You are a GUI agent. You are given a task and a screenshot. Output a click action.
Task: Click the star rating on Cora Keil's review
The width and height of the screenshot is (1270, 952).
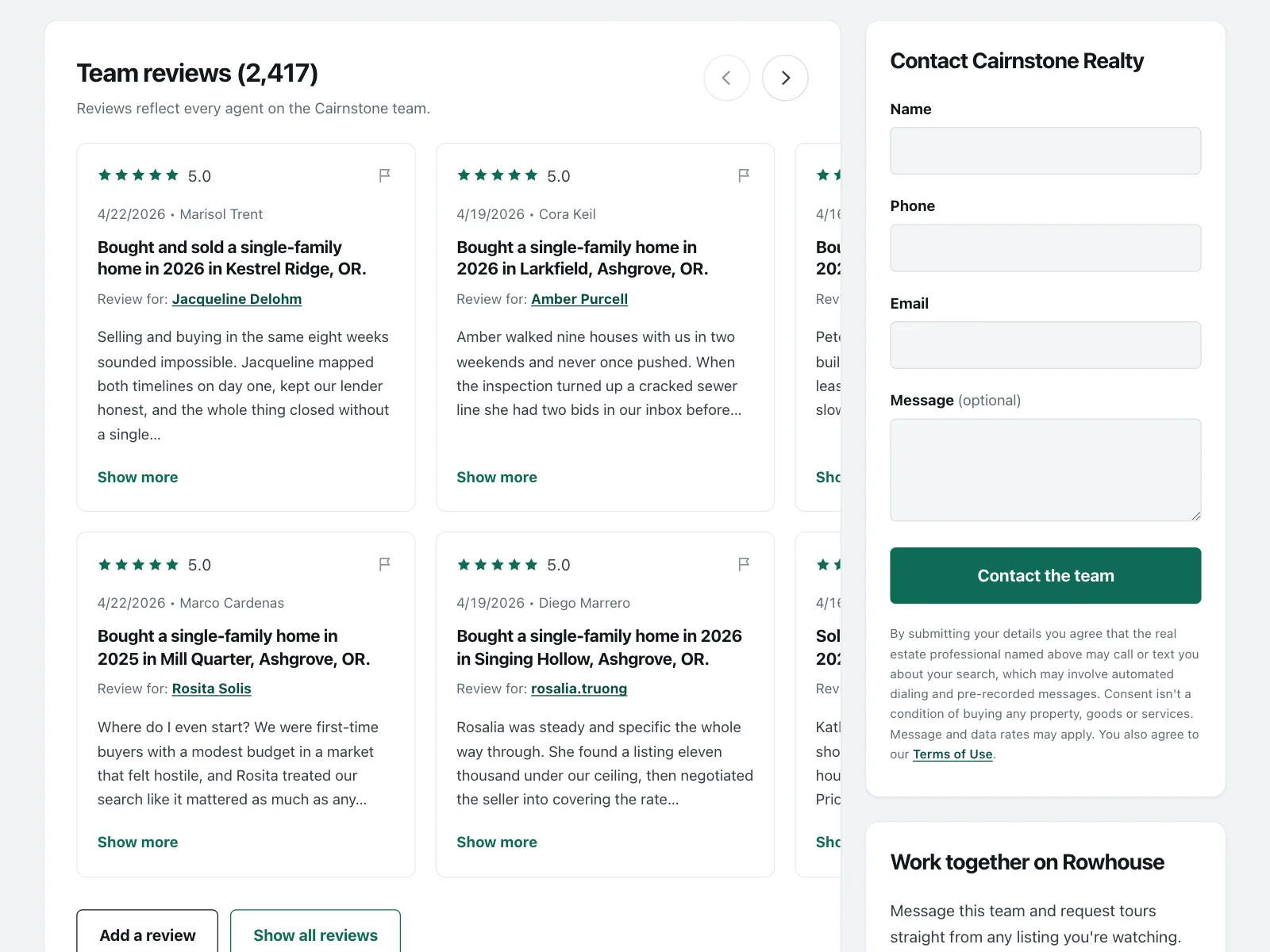click(x=498, y=175)
